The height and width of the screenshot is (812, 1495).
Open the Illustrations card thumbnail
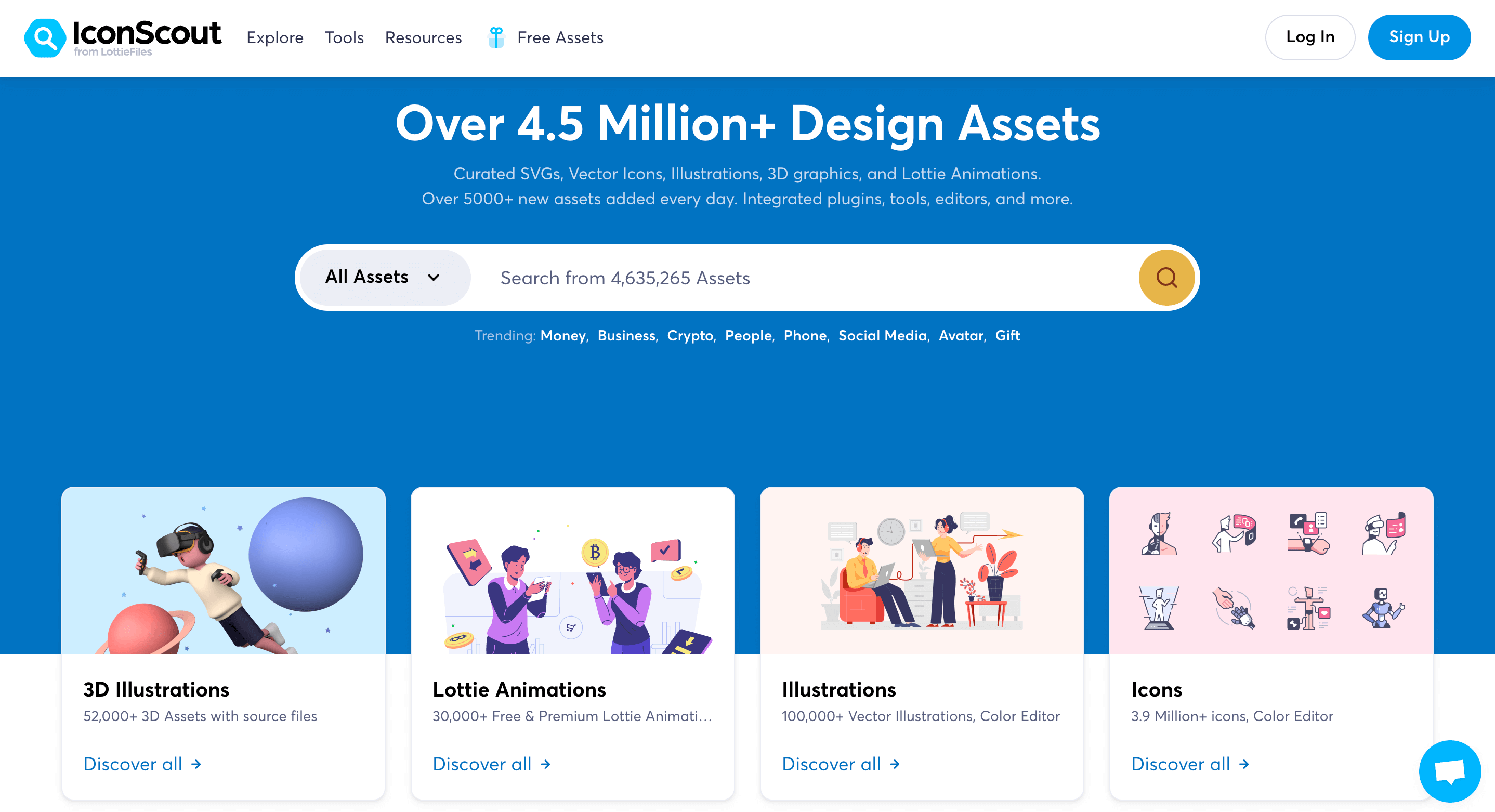[x=922, y=571]
